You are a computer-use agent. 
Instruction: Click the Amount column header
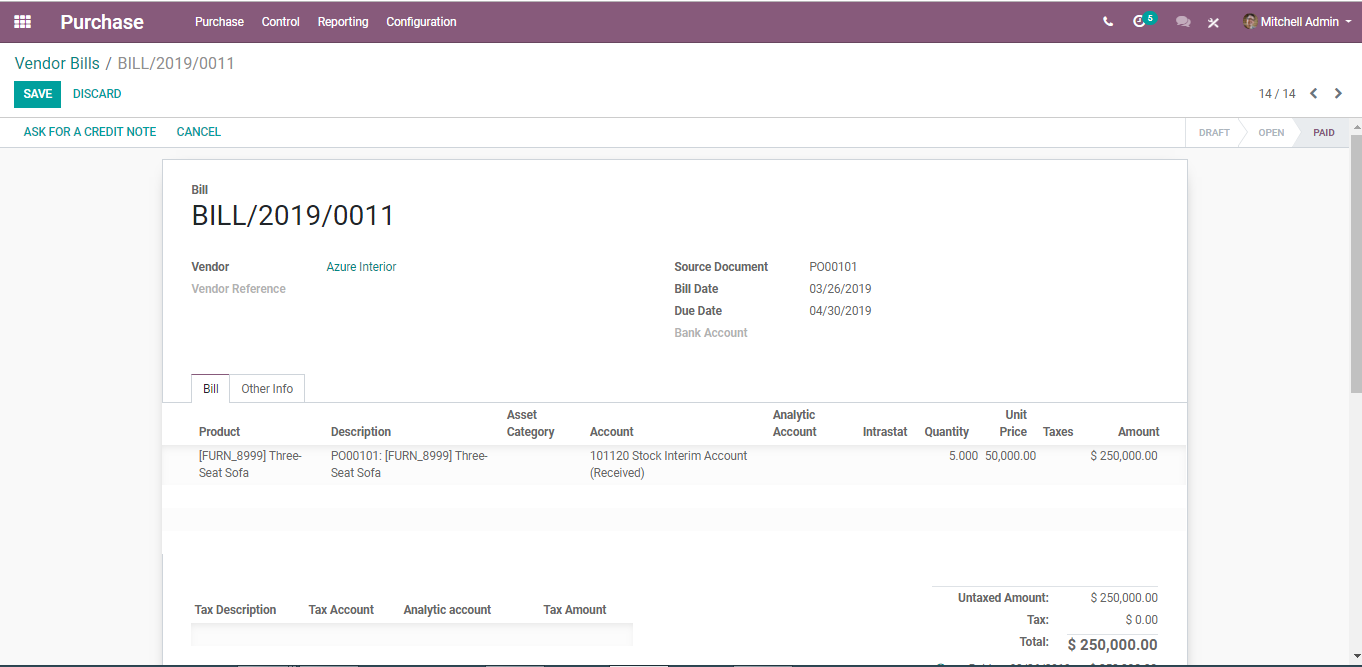click(x=1139, y=432)
